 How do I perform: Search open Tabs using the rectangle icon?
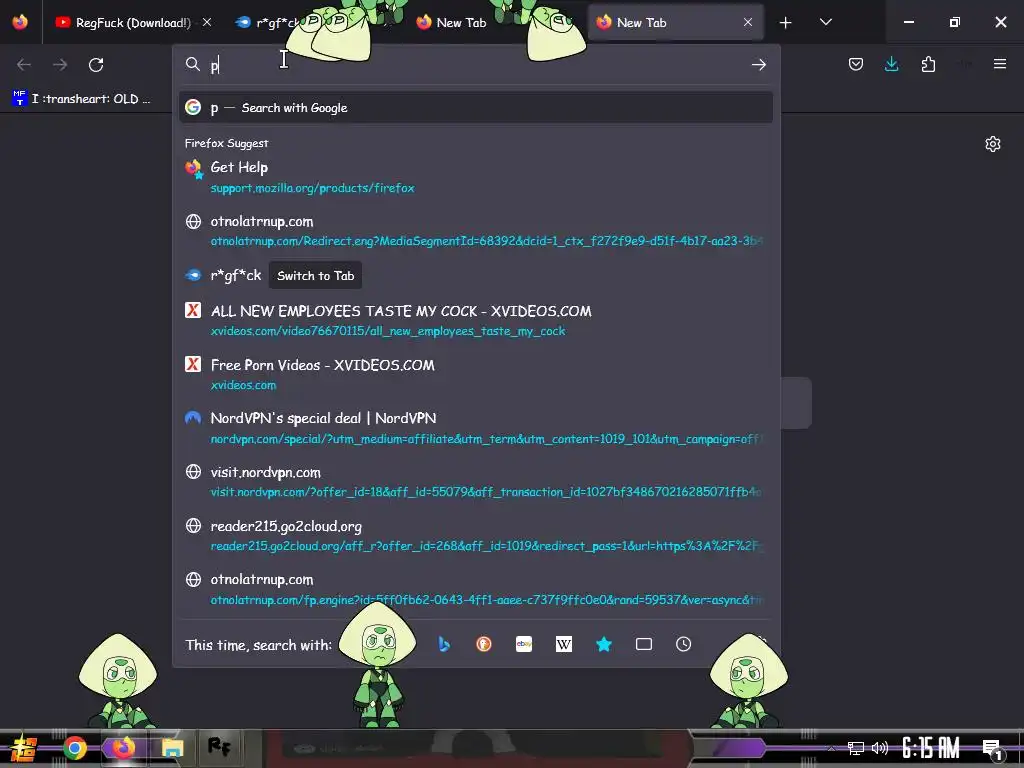click(644, 644)
